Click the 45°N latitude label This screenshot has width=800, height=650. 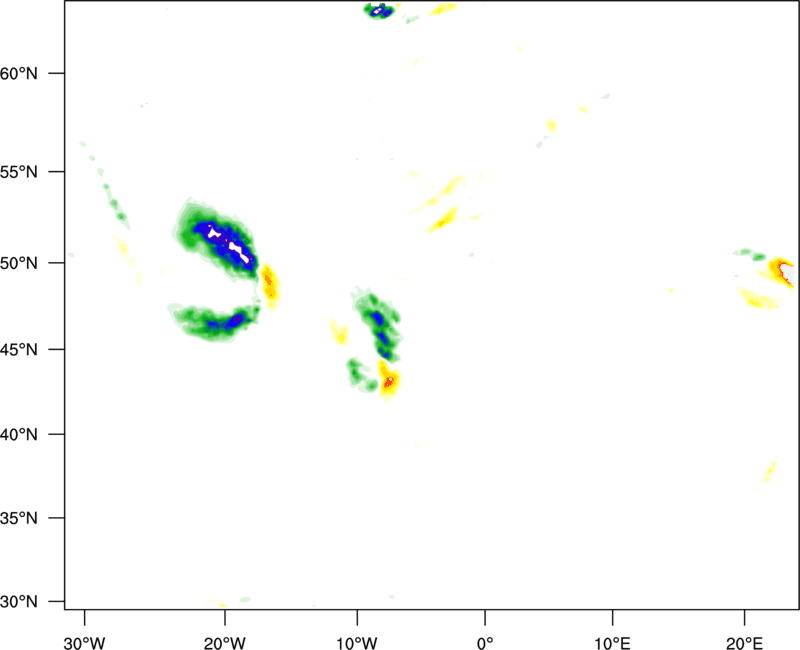click(x=18, y=350)
